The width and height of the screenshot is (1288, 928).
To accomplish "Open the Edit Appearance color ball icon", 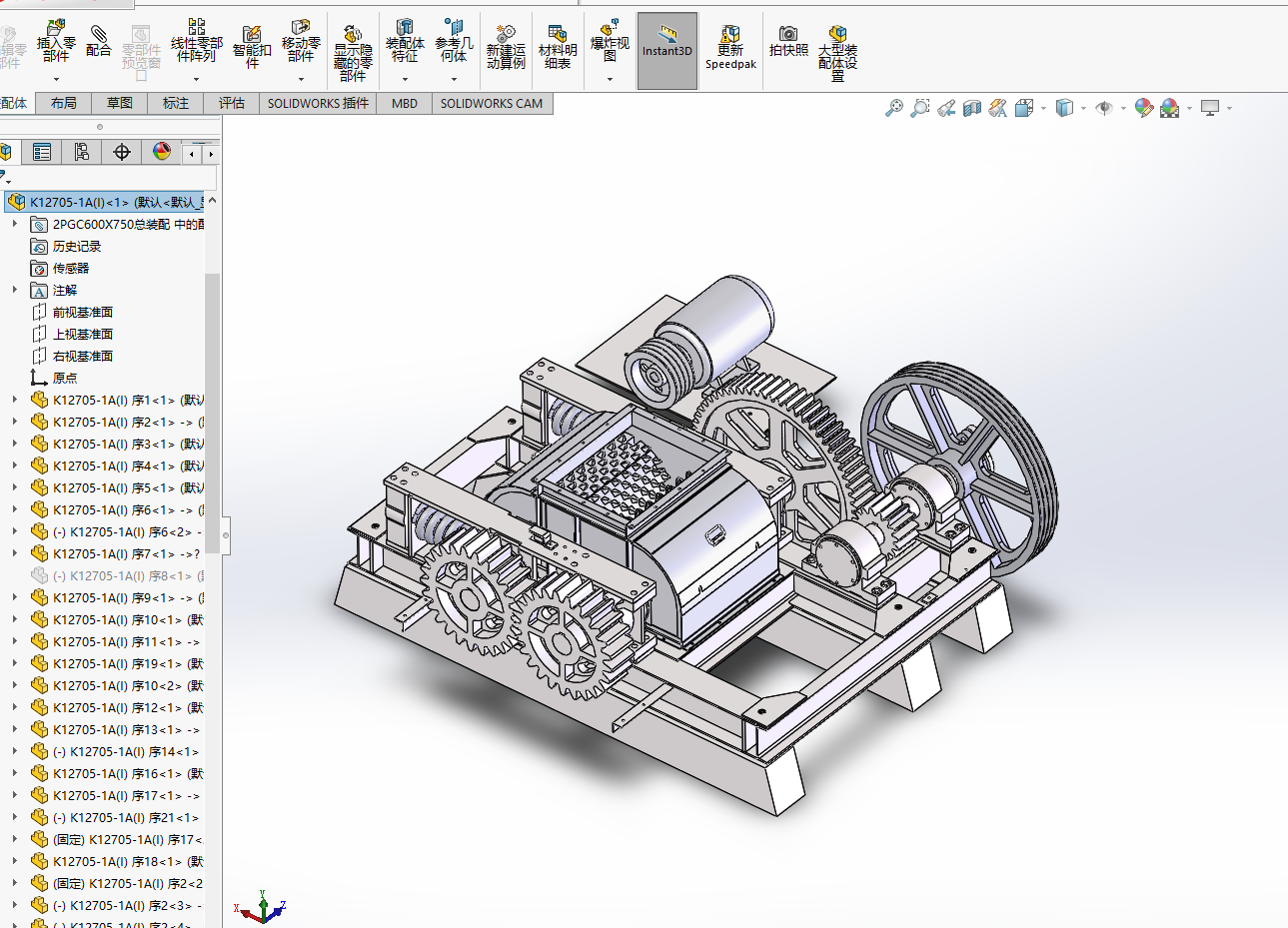I will point(1144,108).
